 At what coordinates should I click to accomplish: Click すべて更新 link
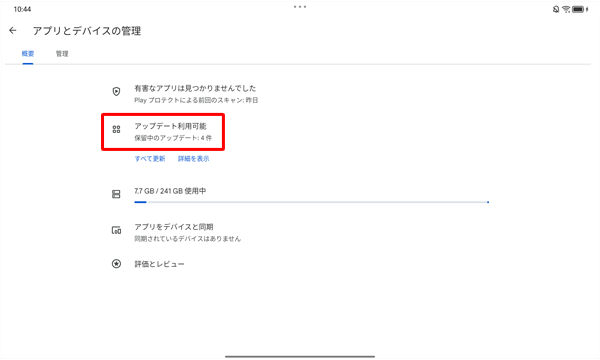(150, 159)
